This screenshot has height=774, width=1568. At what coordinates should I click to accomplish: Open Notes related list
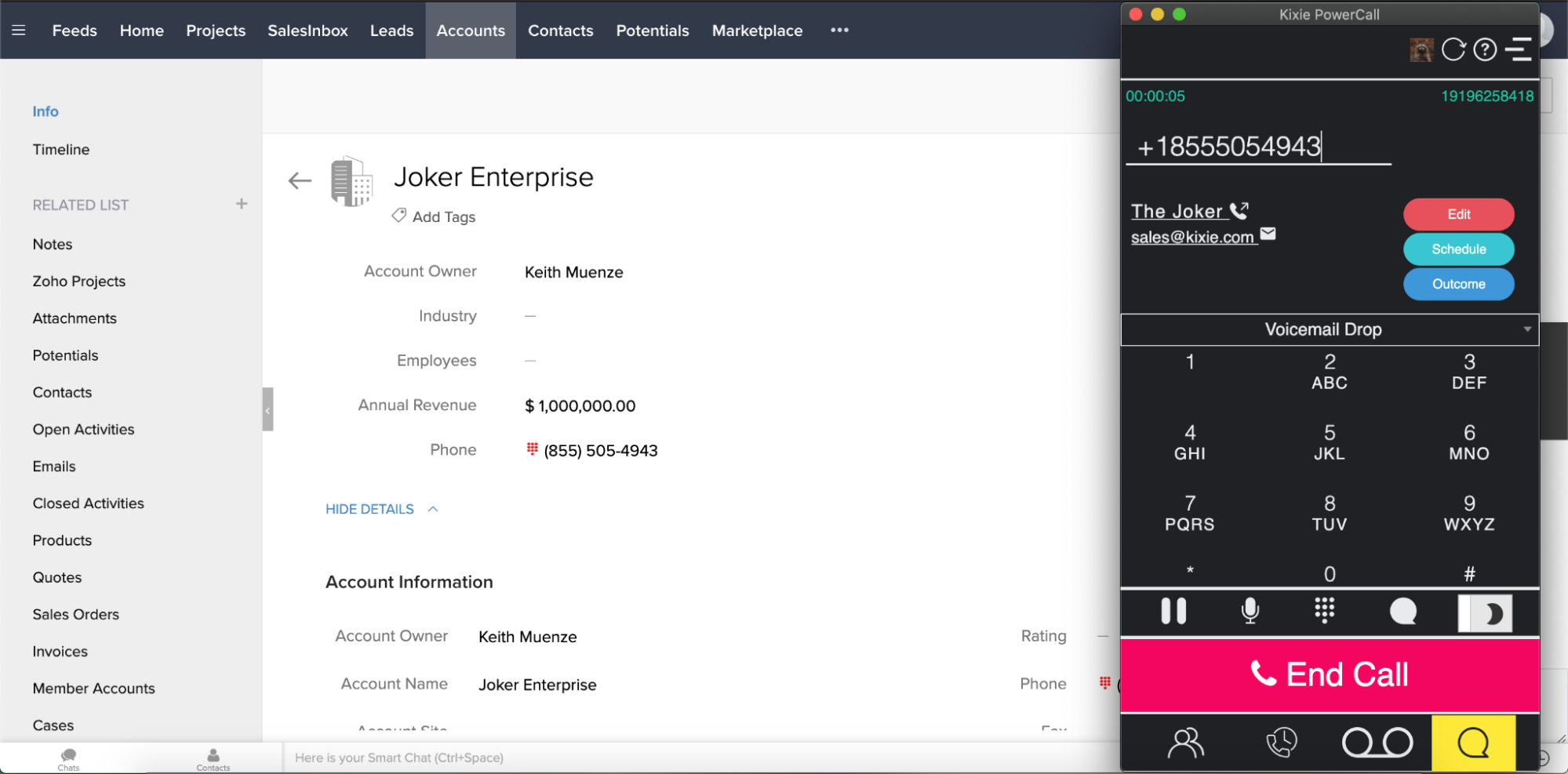[53, 244]
